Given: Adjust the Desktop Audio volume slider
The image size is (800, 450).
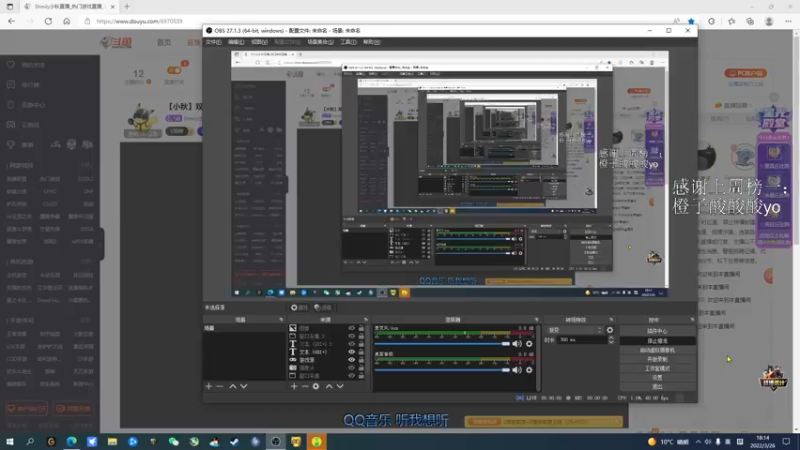Looking at the screenshot, I should pos(442,370).
